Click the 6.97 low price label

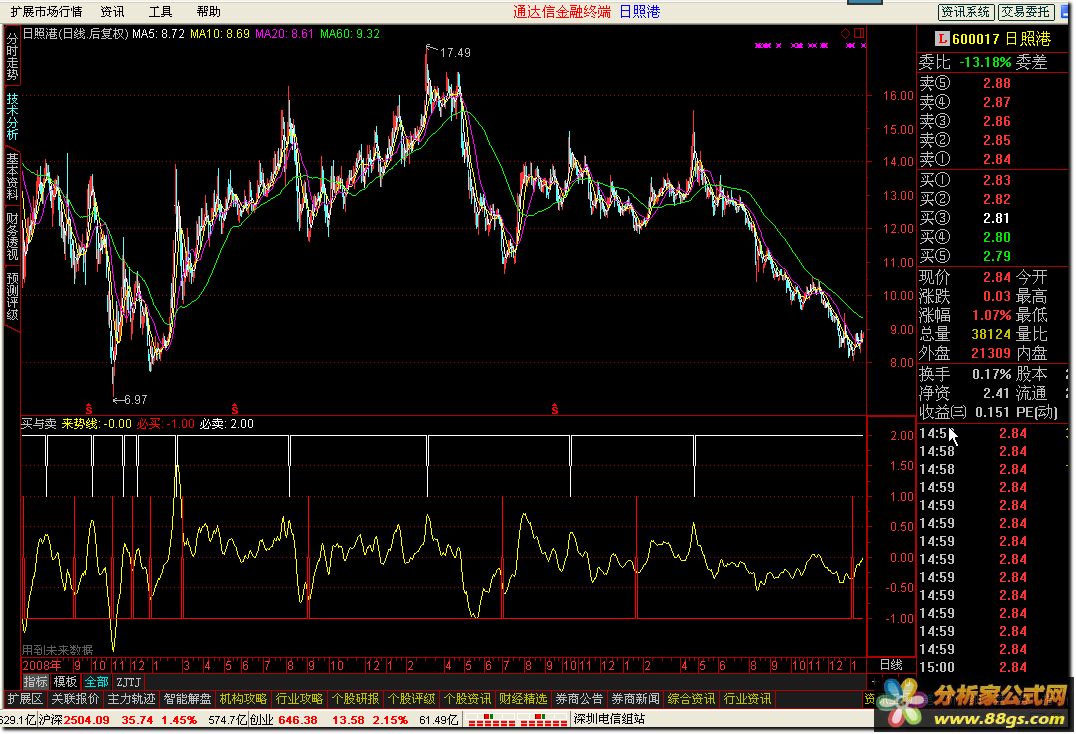click(136, 399)
